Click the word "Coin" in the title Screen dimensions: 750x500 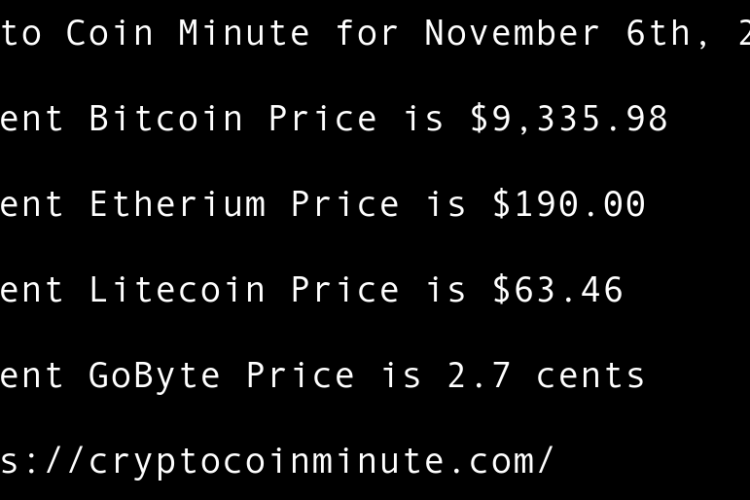[110, 33]
